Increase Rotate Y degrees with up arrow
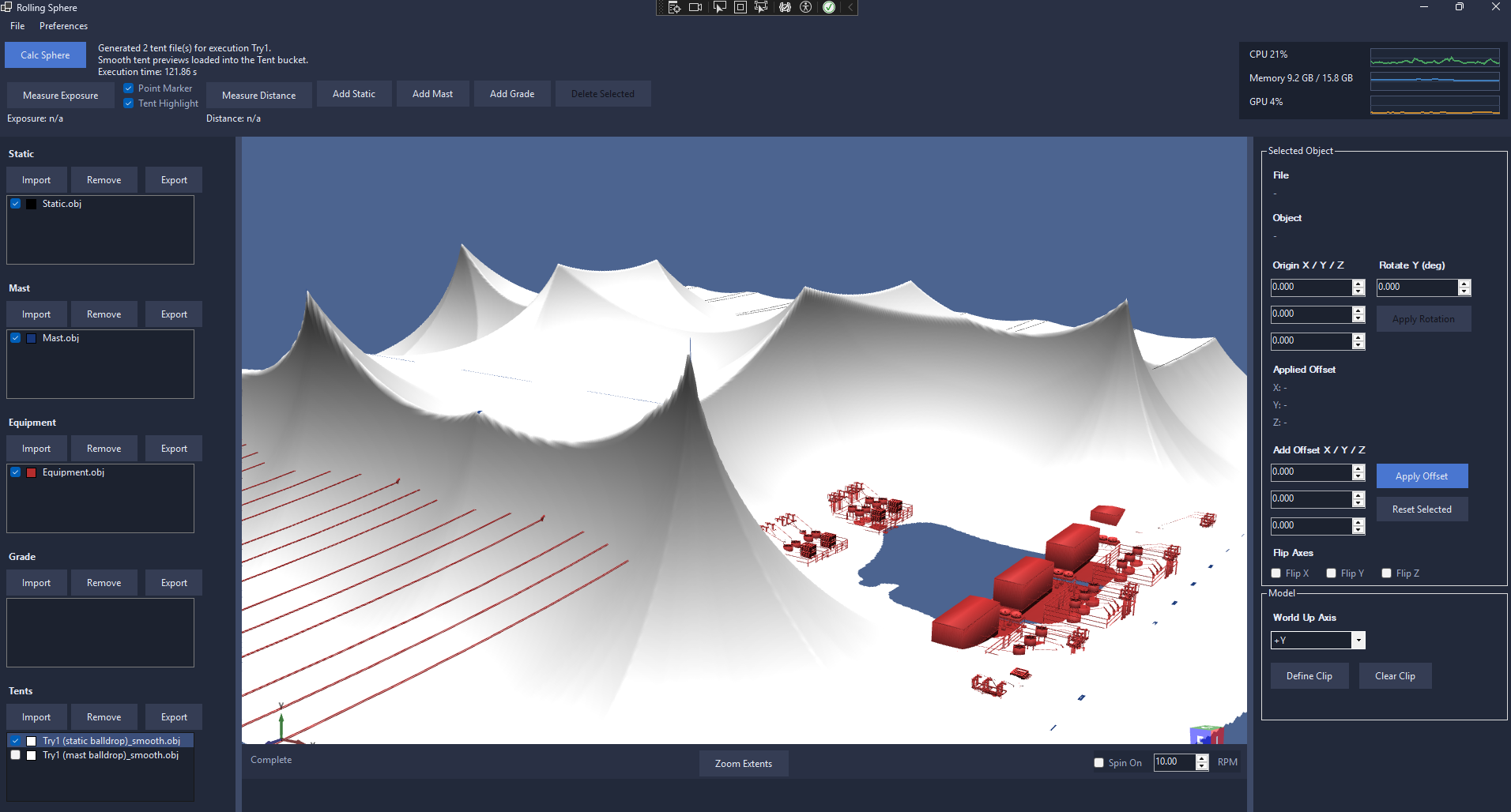 1464,284
